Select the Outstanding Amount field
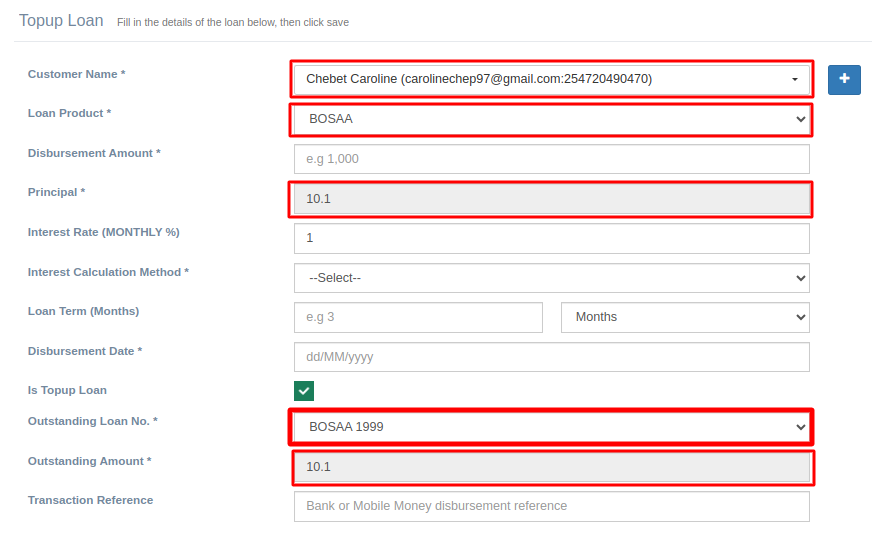Viewport: 872px width, 542px height. pos(551,467)
